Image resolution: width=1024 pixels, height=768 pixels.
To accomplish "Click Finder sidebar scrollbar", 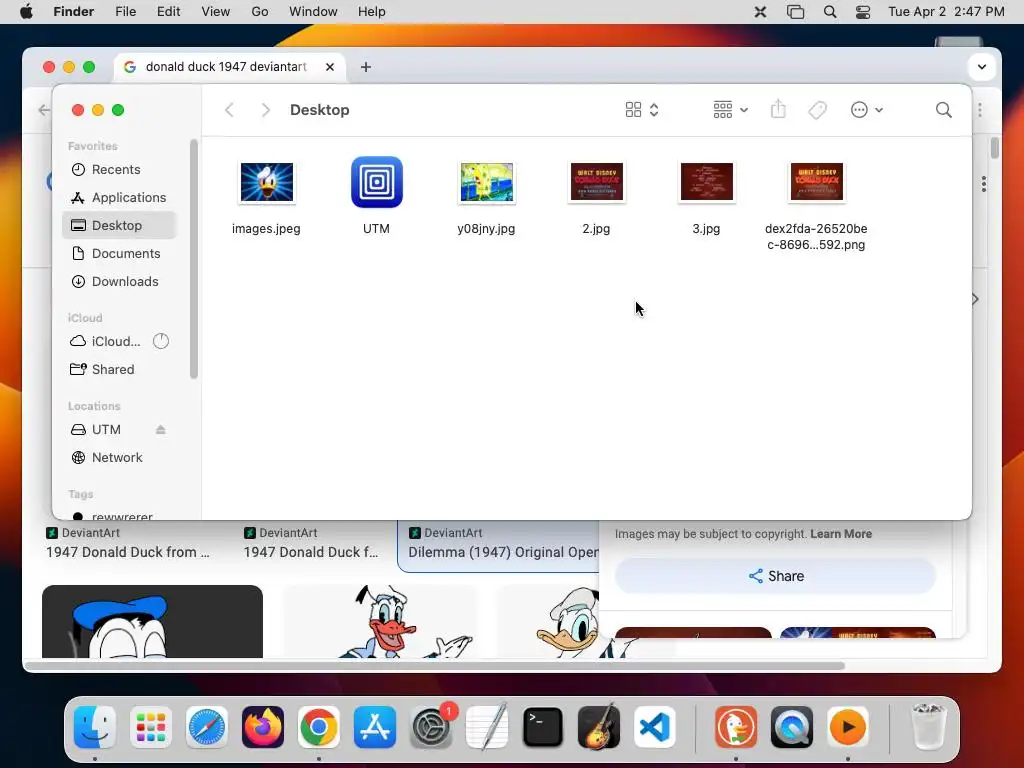I will click(193, 259).
